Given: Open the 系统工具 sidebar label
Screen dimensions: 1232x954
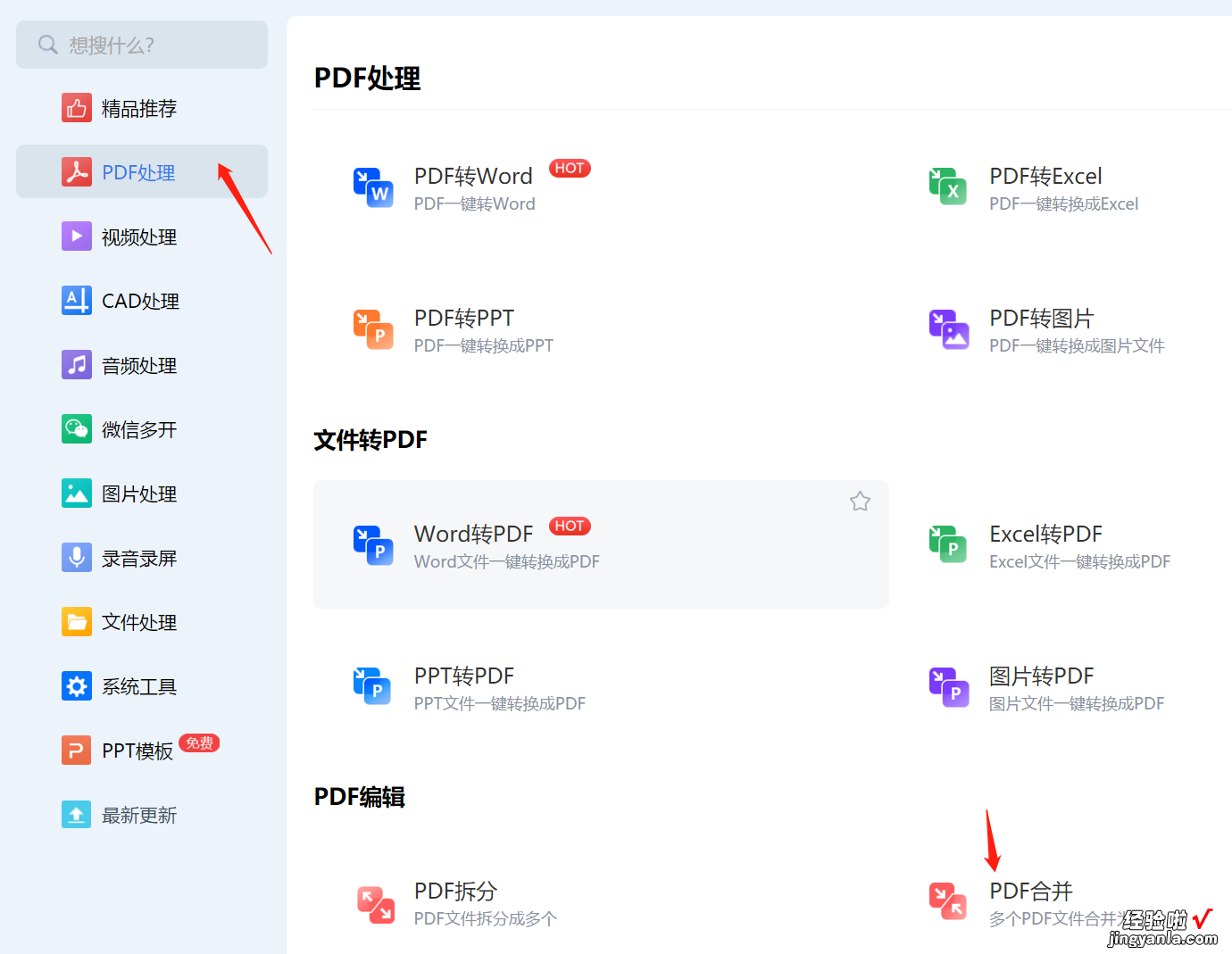Looking at the screenshot, I should pos(139,686).
